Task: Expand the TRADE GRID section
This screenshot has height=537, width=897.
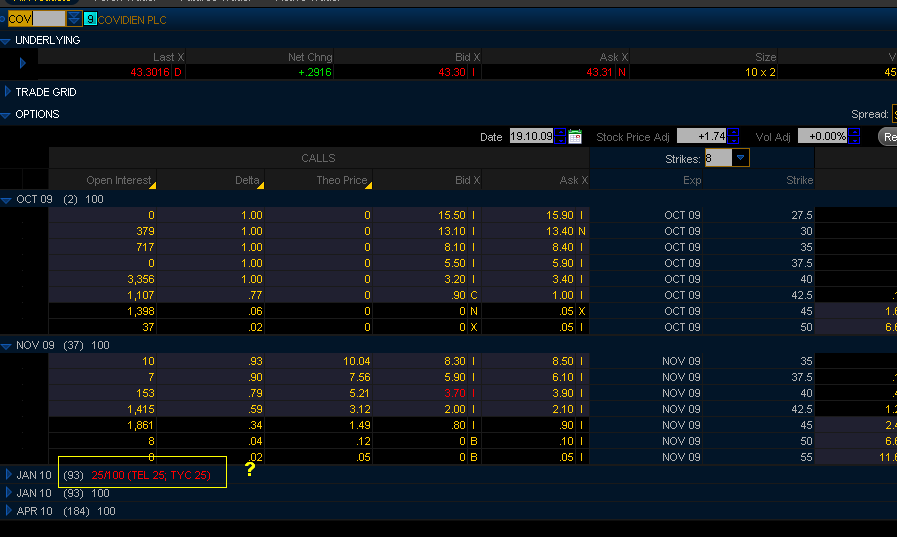Action: pos(7,92)
